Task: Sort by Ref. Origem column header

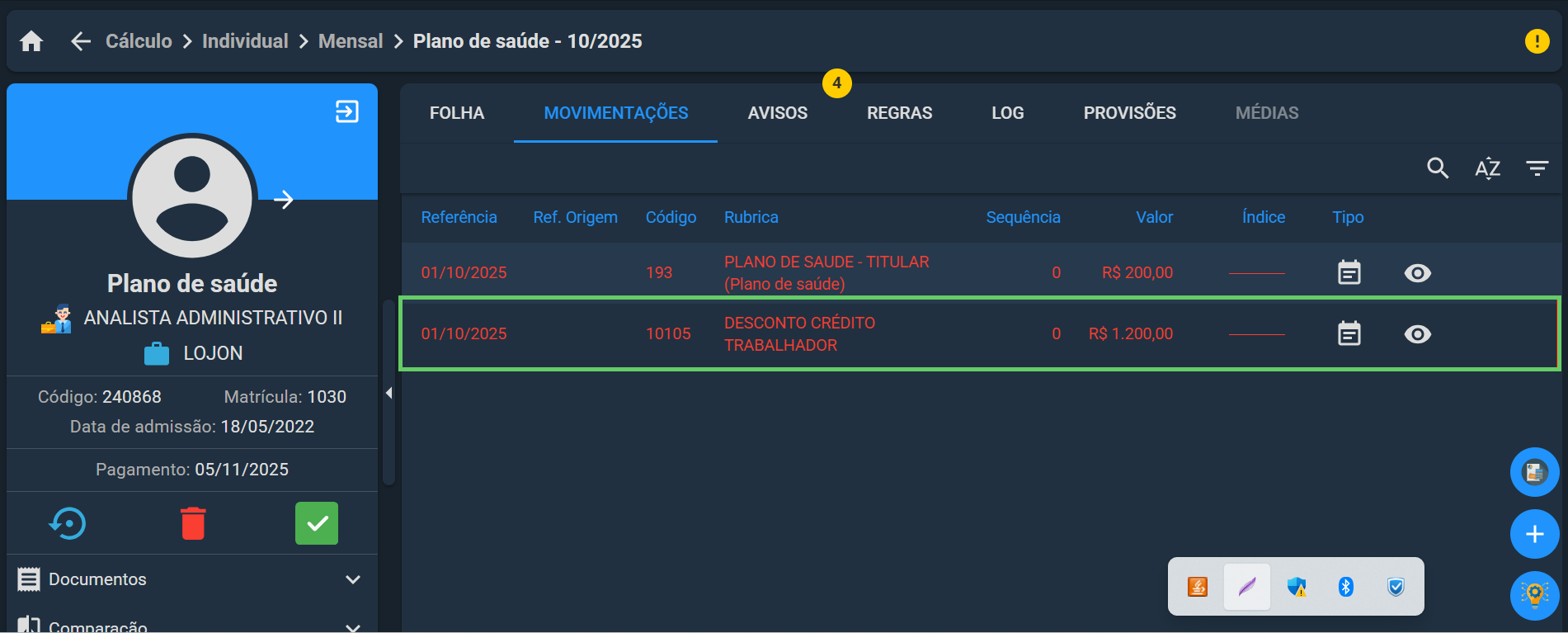Action: pyautogui.click(x=576, y=217)
